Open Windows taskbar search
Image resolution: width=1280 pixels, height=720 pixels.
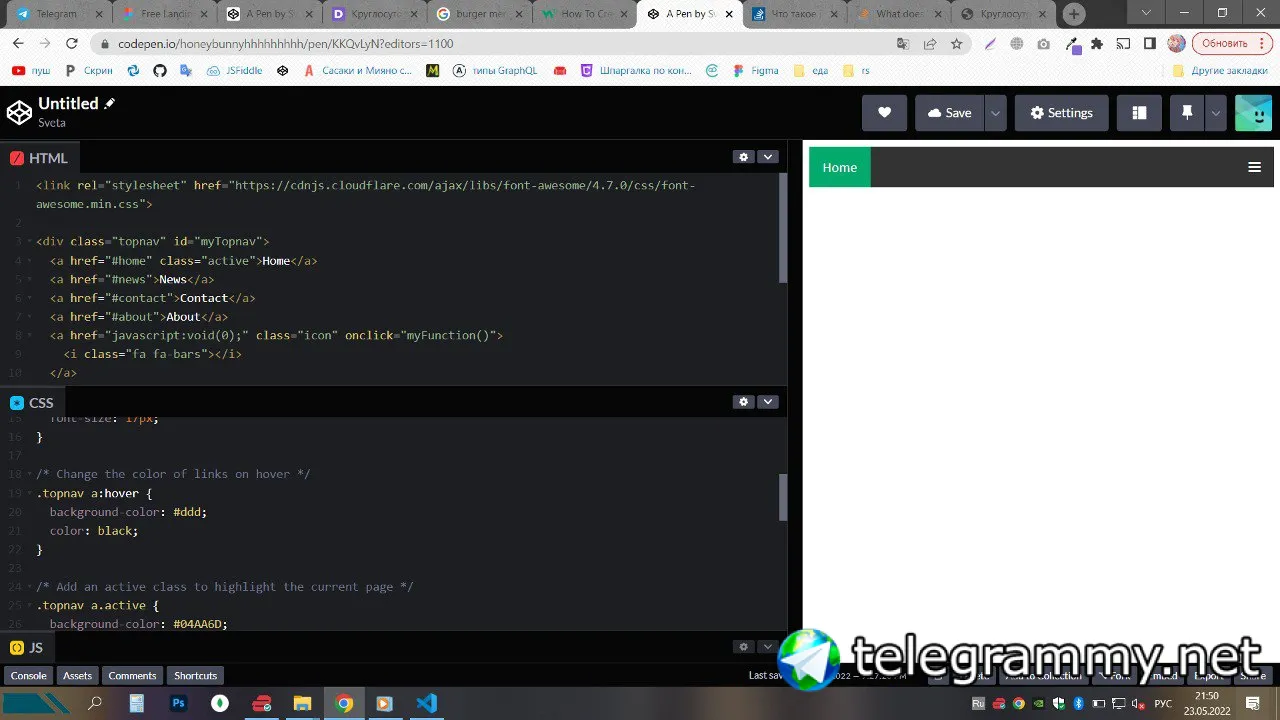[95, 704]
